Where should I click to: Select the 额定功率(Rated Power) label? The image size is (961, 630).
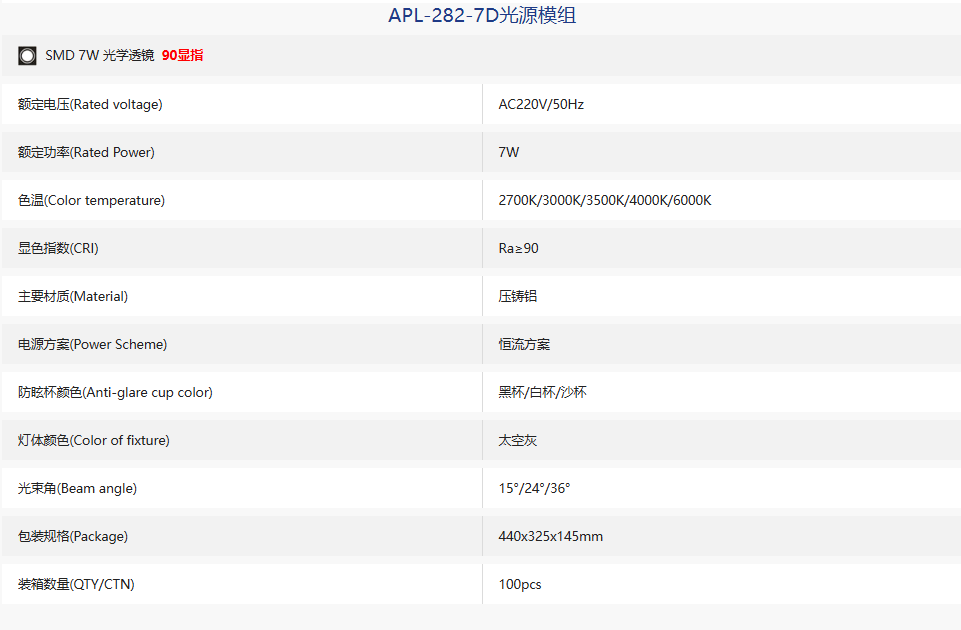coord(86,152)
